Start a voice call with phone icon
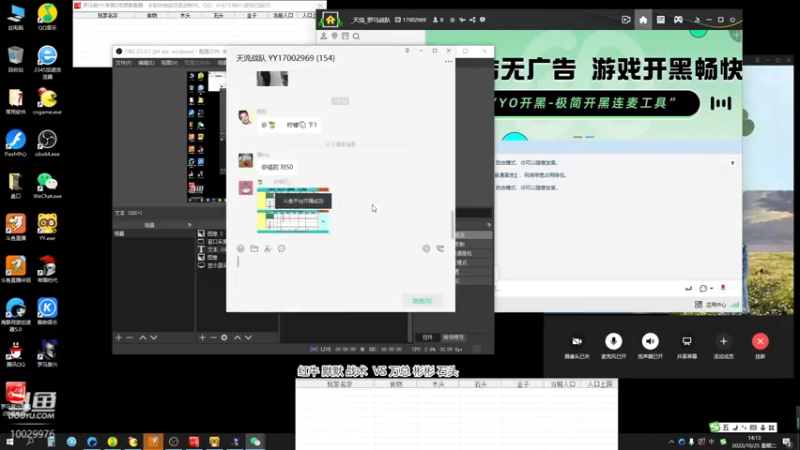 (440, 248)
